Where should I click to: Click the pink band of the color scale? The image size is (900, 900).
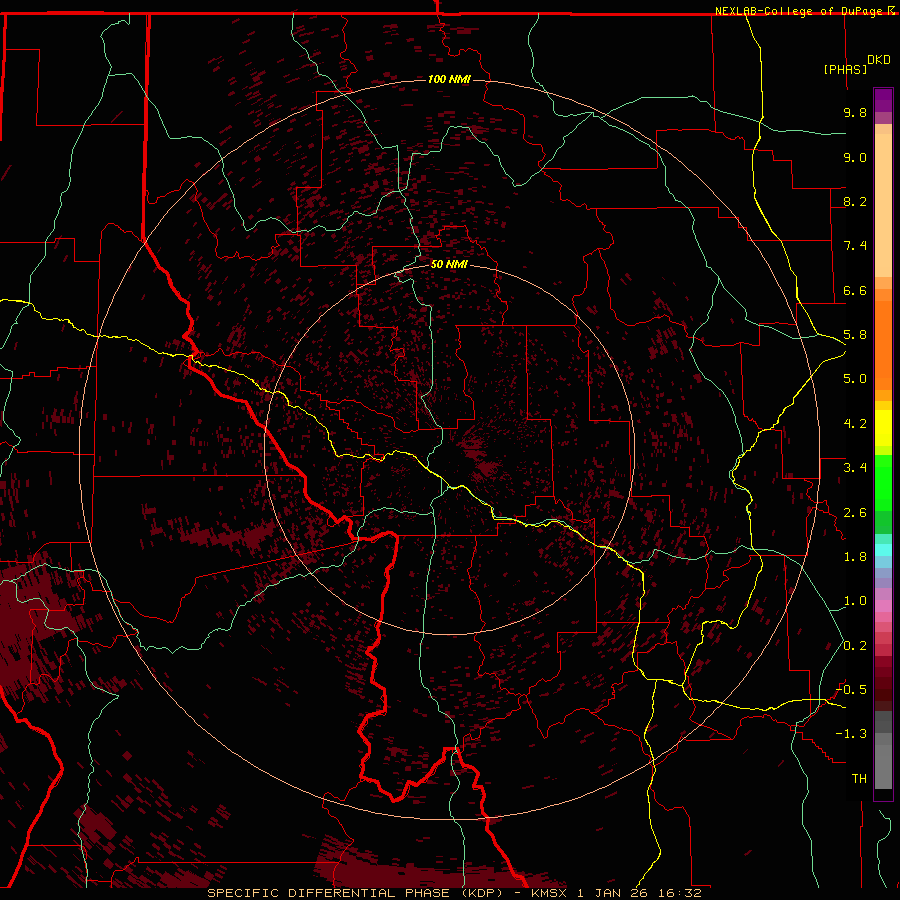[883, 606]
